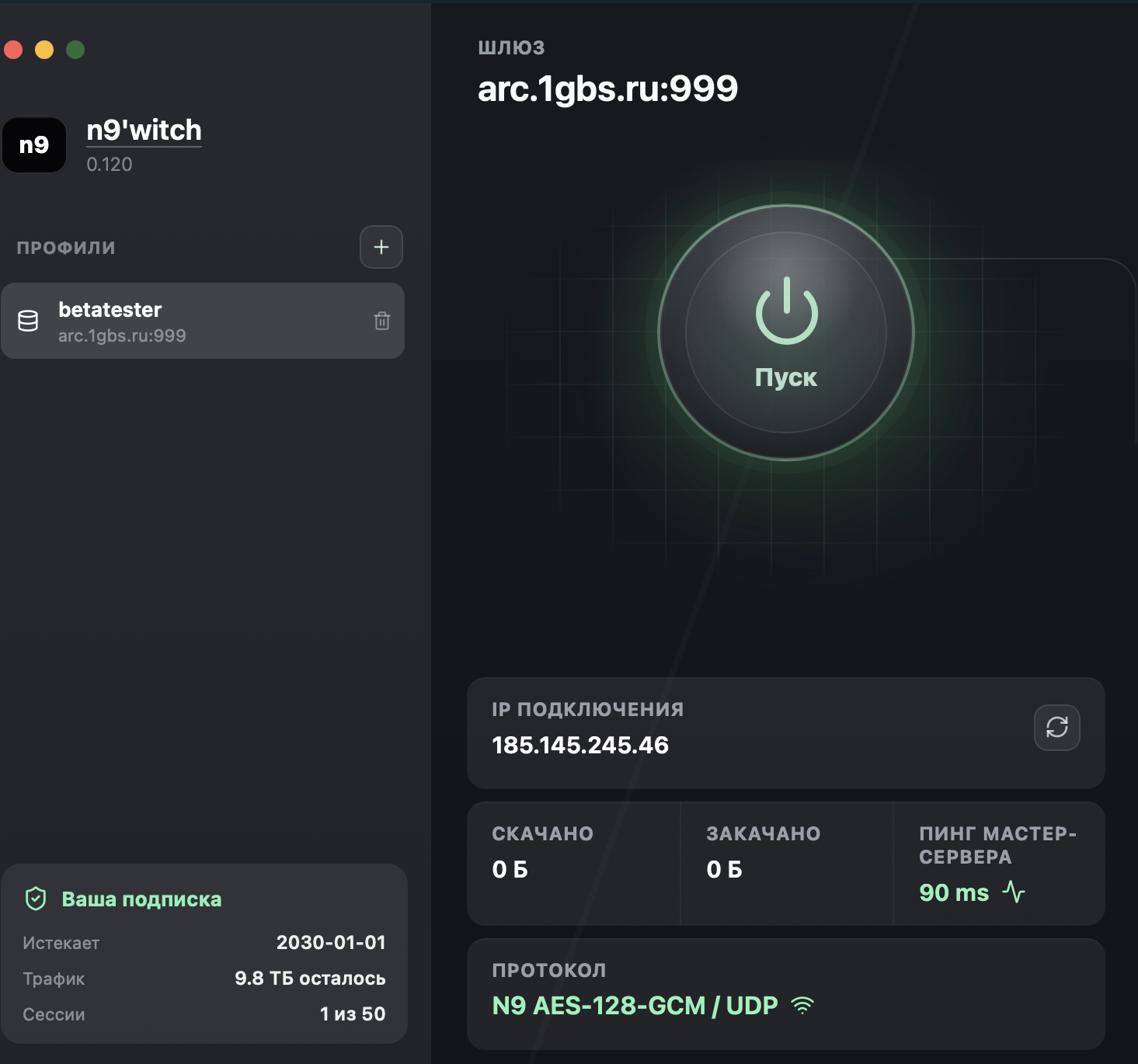This screenshot has width=1138, height=1064.
Task: Click the gateway address arc.1gbs.ru:999 heading
Action: [x=607, y=89]
